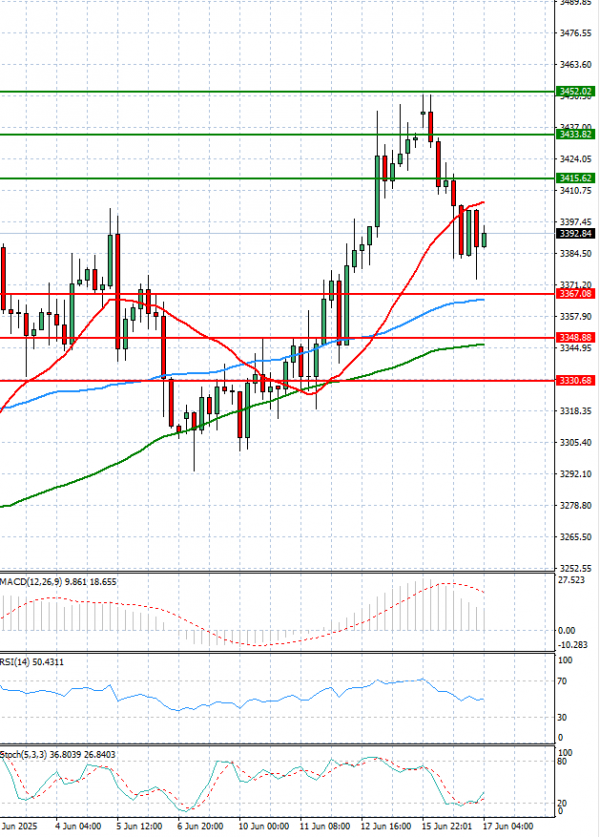Select the green 3433.82 resistance price tag
Image resolution: width=600 pixels, height=837 pixels.
pos(575,134)
